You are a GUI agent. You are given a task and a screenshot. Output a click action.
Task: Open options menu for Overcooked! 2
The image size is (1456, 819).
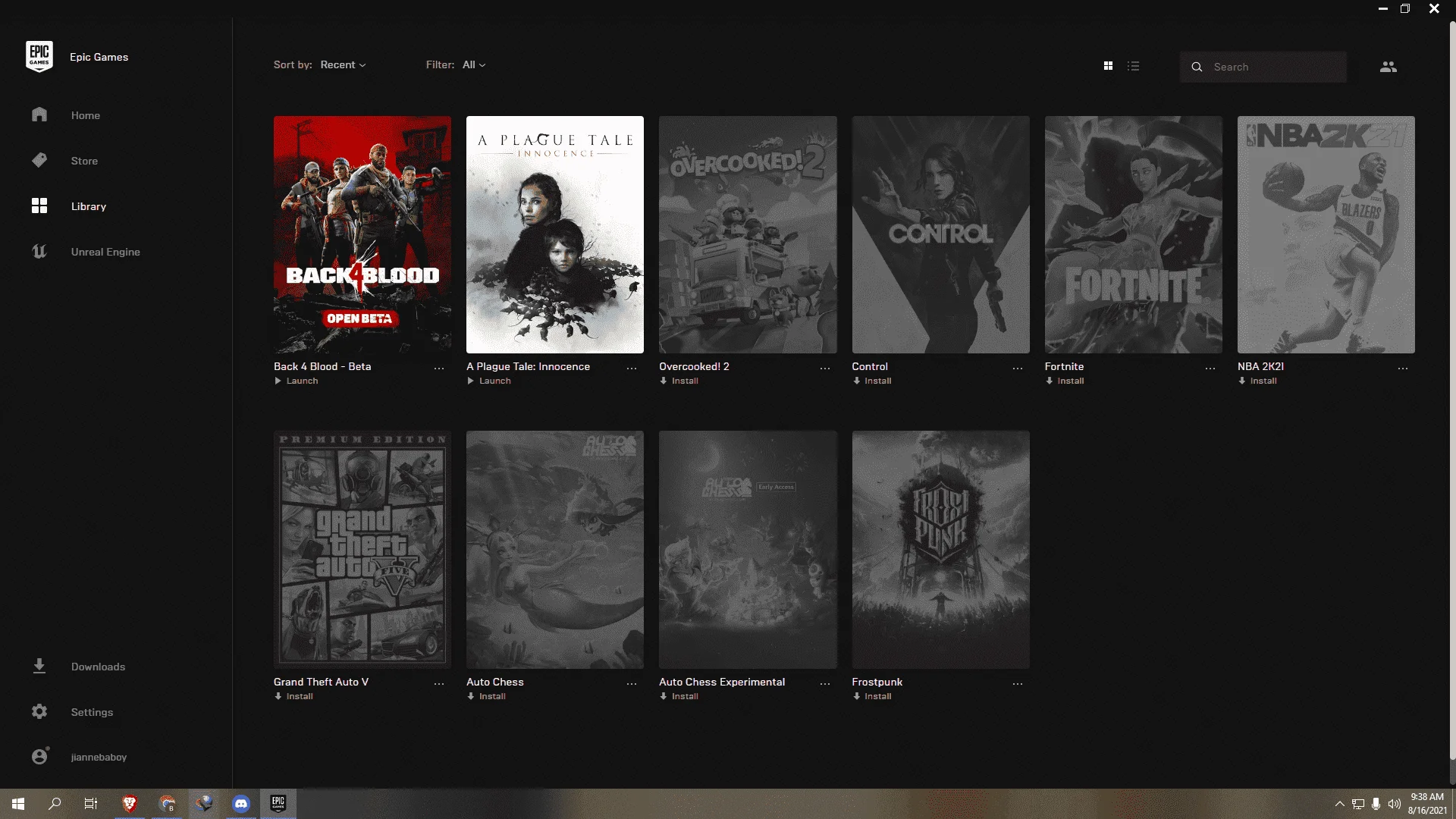[x=825, y=368]
